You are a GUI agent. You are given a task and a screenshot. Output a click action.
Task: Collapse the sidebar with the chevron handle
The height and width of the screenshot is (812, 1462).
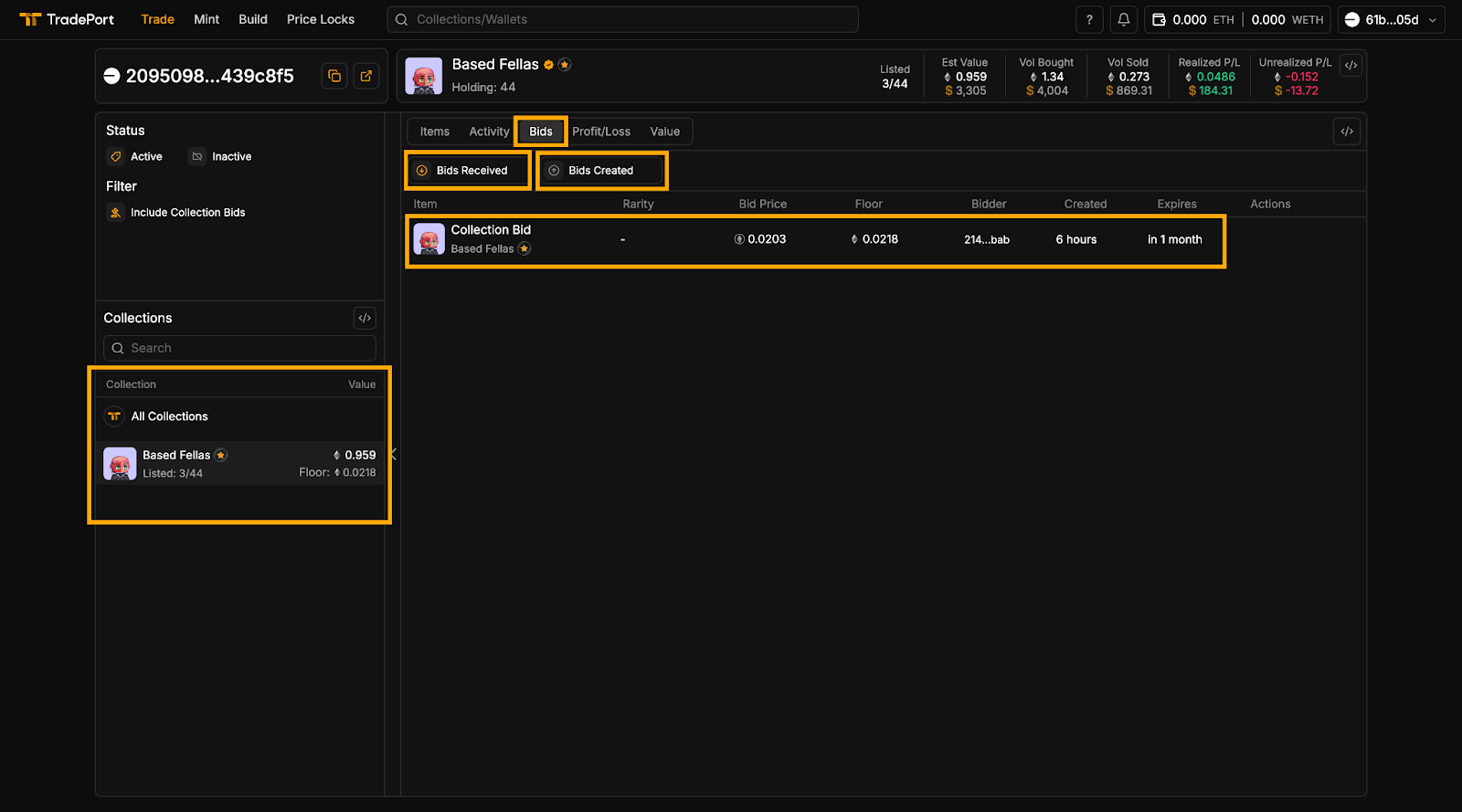point(393,454)
